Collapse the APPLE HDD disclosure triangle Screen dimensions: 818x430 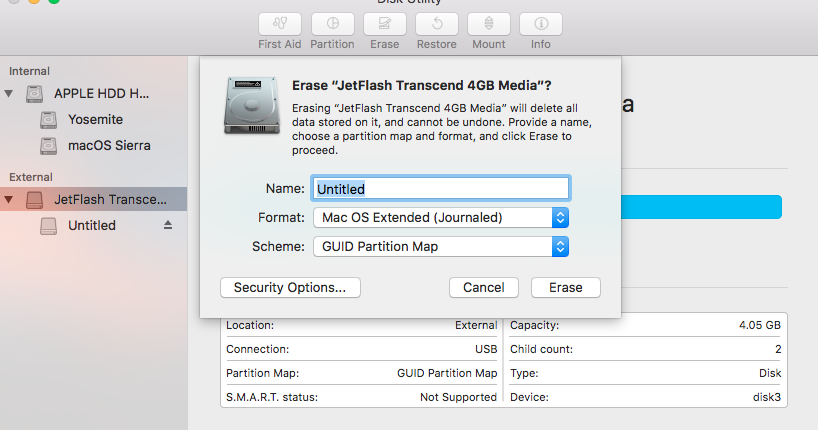coord(10,94)
